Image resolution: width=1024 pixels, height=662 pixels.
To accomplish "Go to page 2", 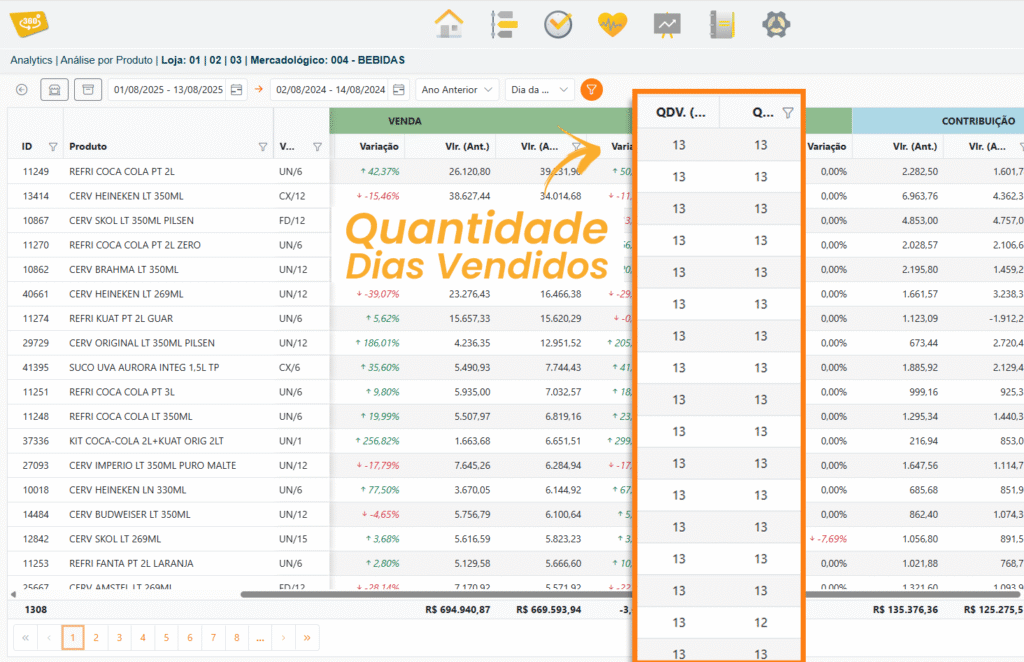I will (96, 638).
